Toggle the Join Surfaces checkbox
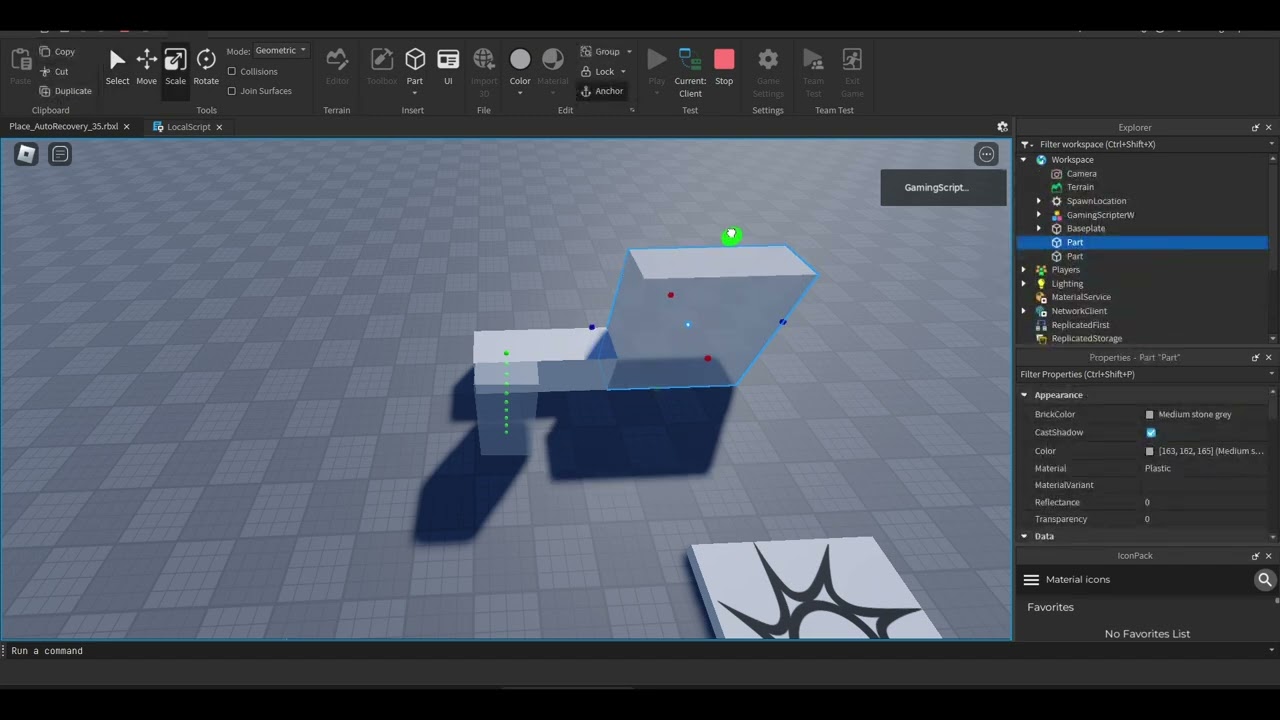This screenshot has height=720, width=1280. coord(232,91)
